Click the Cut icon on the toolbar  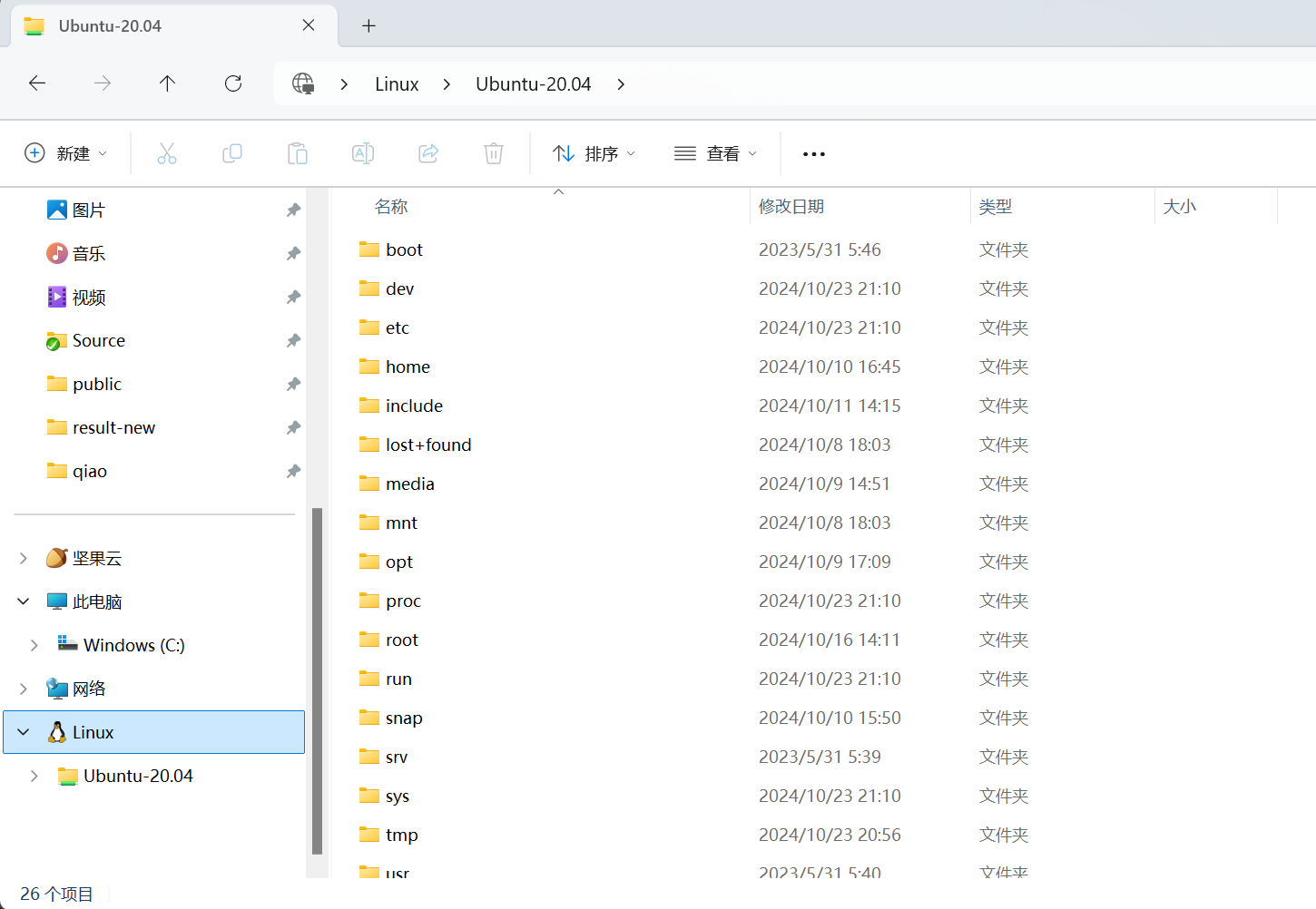pyautogui.click(x=167, y=153)
